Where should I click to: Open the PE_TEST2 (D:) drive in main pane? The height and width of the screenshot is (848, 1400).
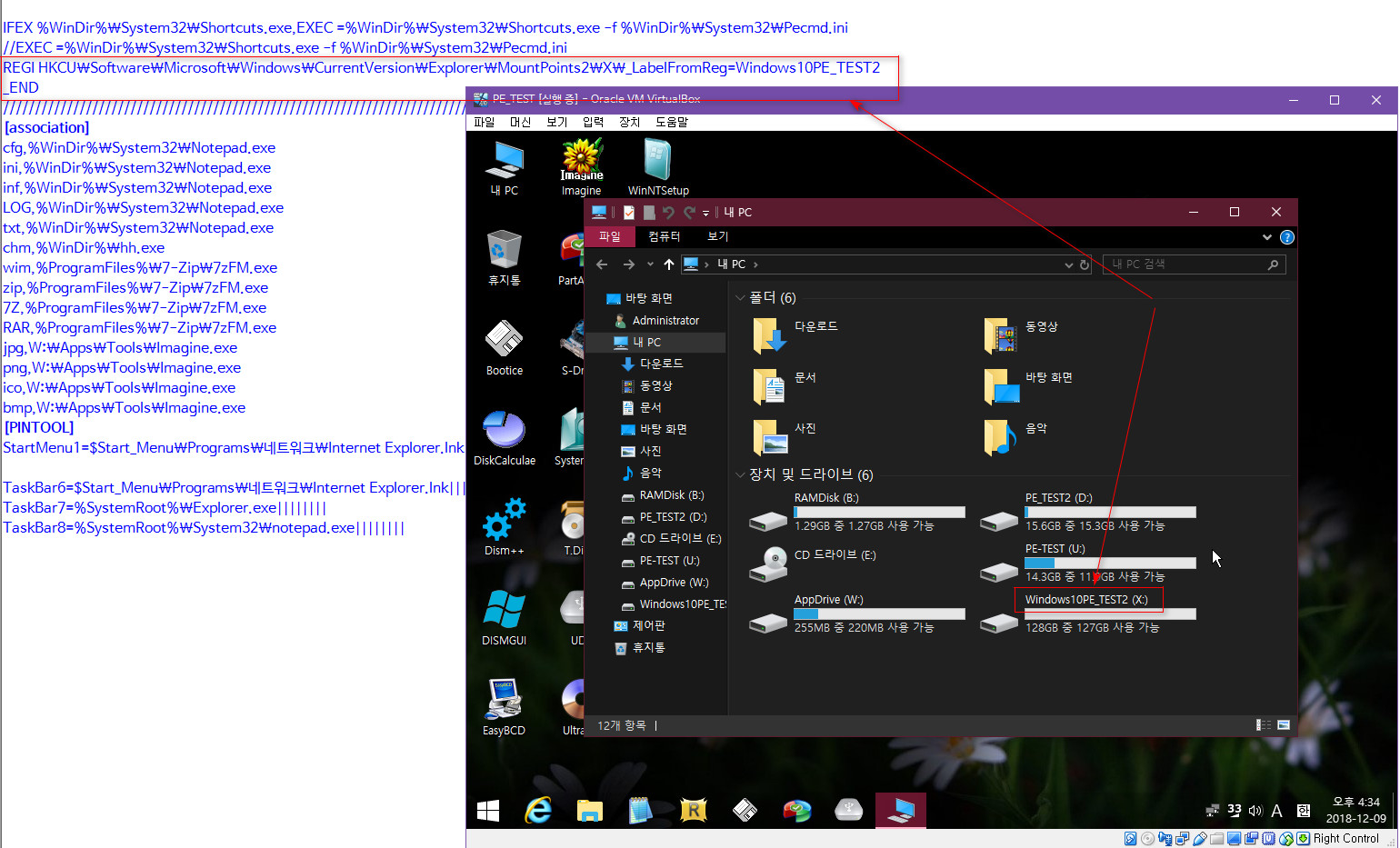(1088, 514)
